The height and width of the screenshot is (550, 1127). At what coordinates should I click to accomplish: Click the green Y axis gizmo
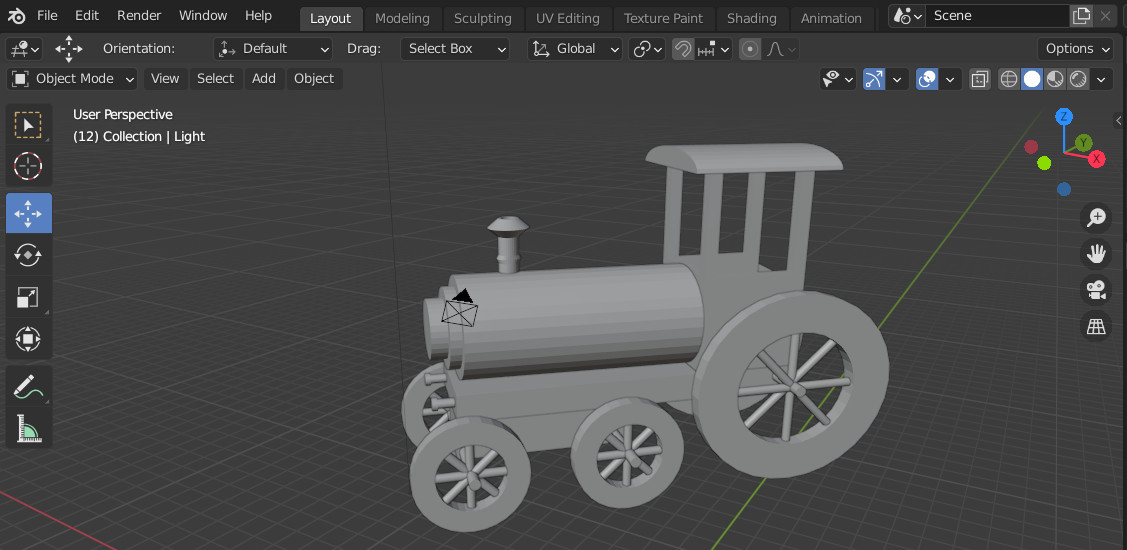click(1083, 142)
